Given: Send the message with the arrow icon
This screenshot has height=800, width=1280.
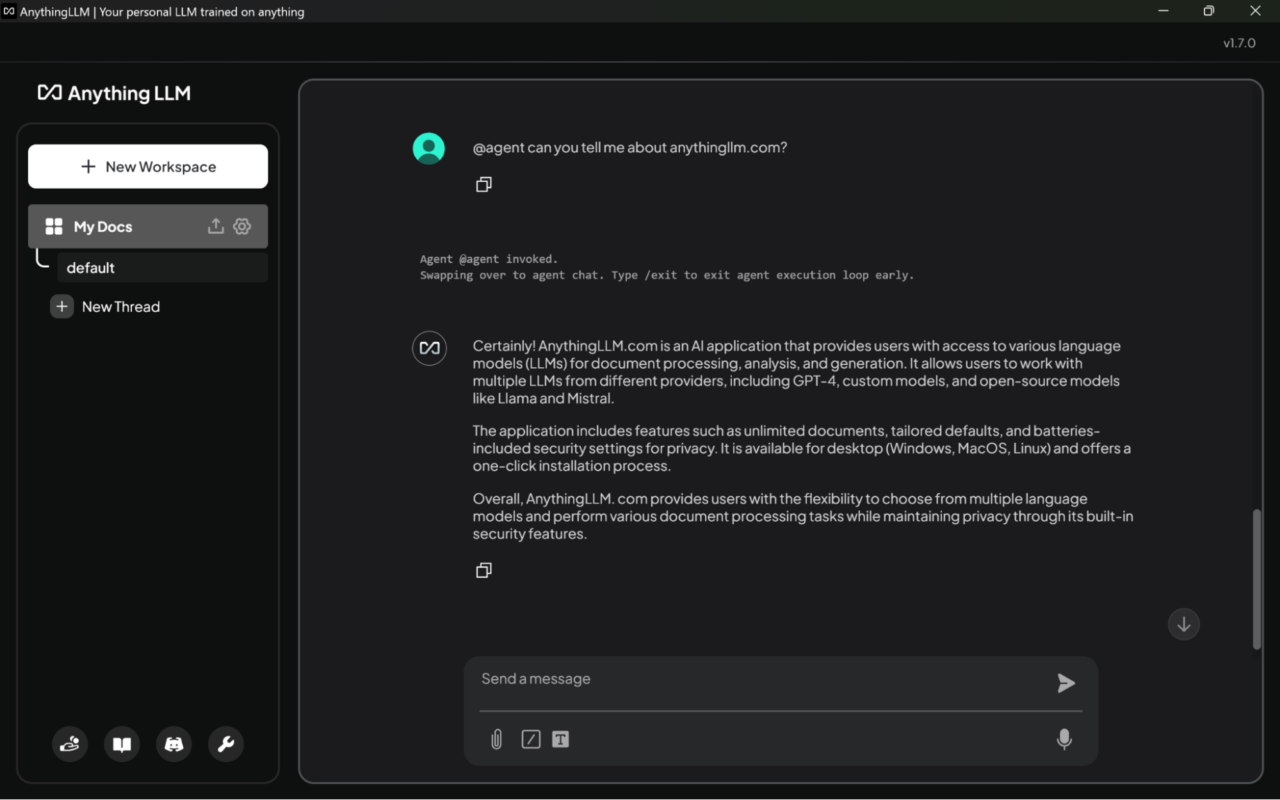Looking at the screenshot, I should pos(1066,683).
